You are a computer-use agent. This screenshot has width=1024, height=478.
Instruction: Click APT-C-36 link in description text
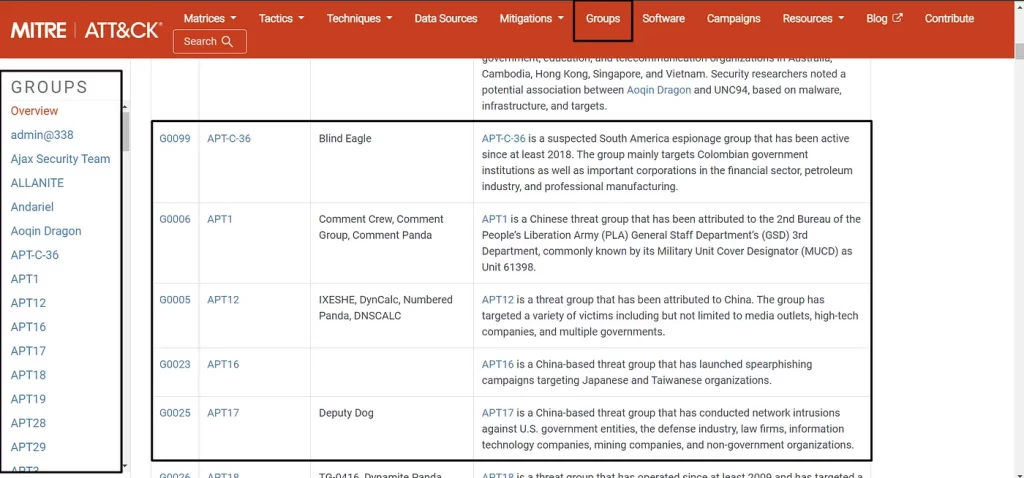tap(504, 138)
